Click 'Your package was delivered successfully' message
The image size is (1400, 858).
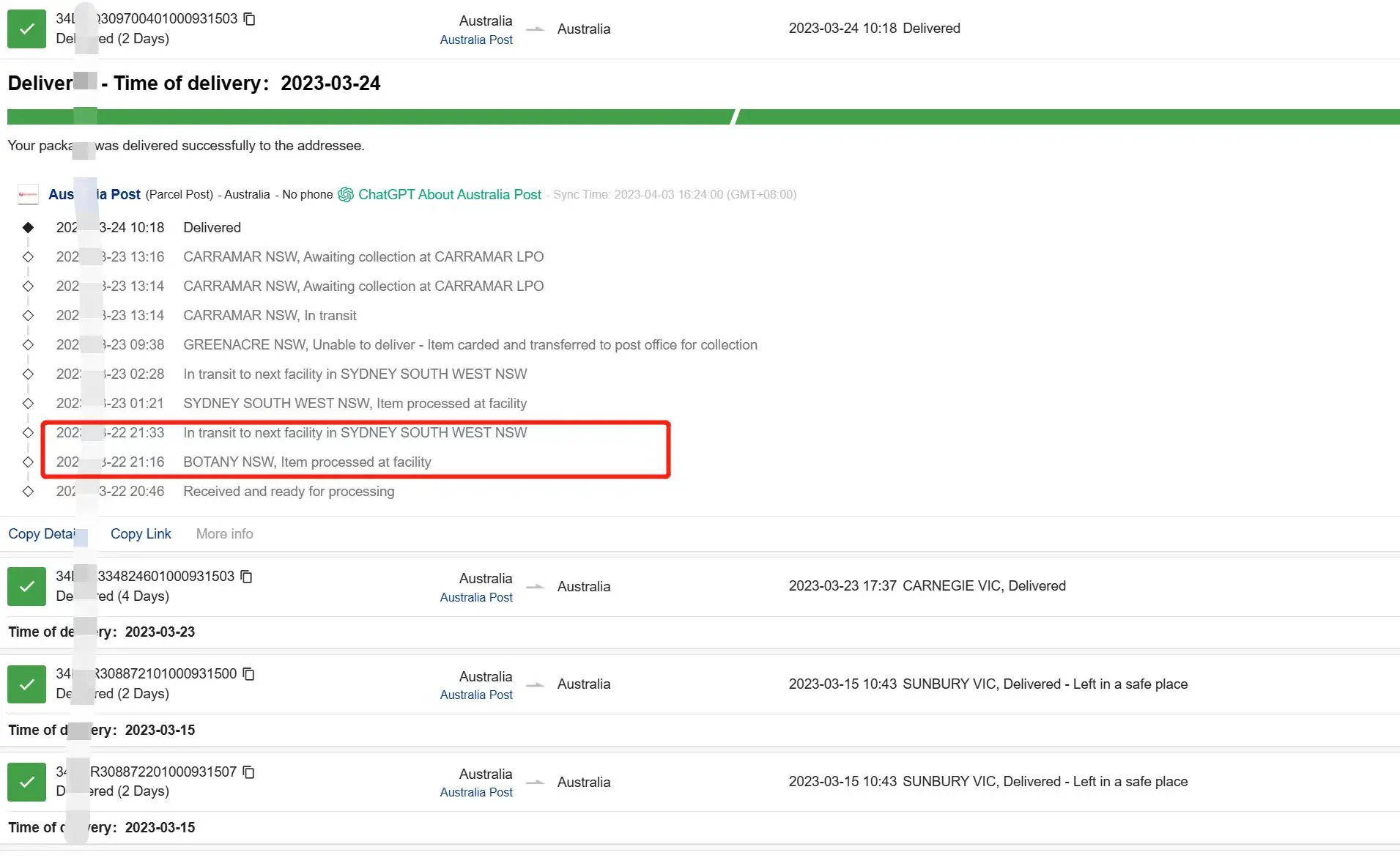click(x=186, y=146)
